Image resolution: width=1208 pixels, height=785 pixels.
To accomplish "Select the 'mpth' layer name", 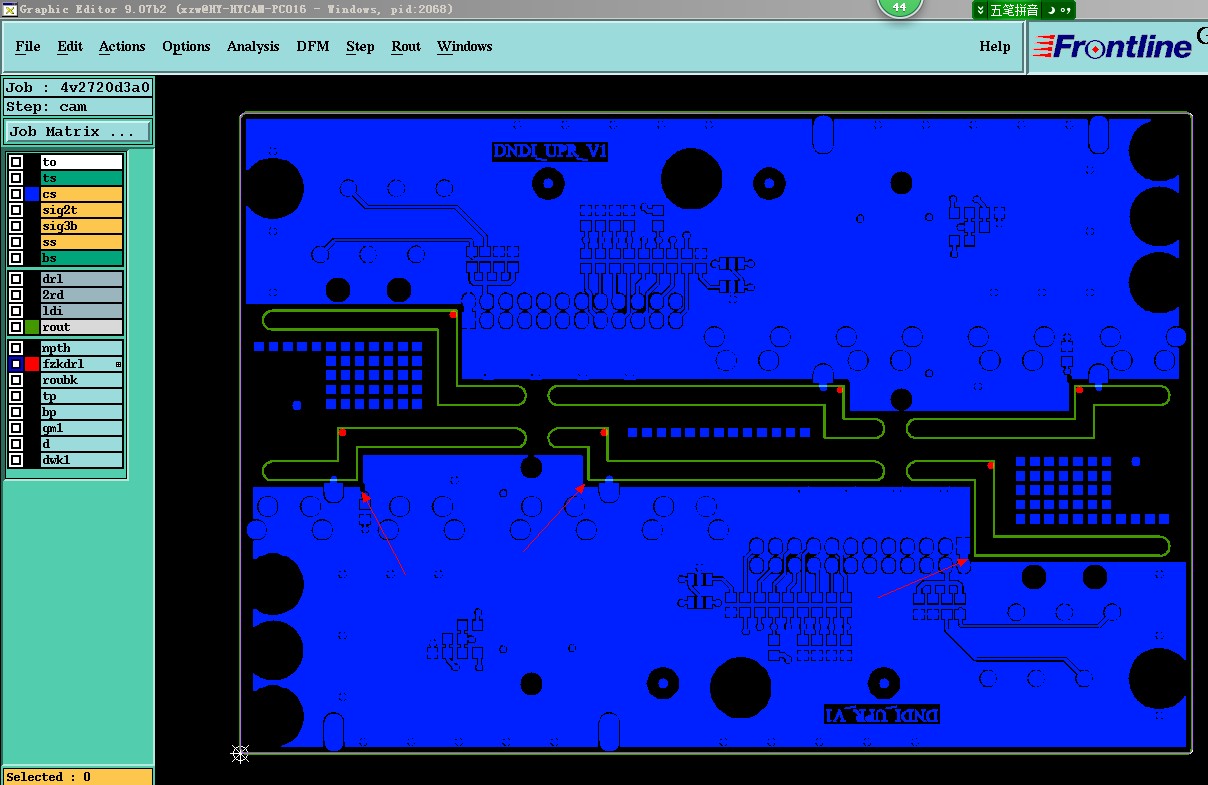I will coord(82,348).
